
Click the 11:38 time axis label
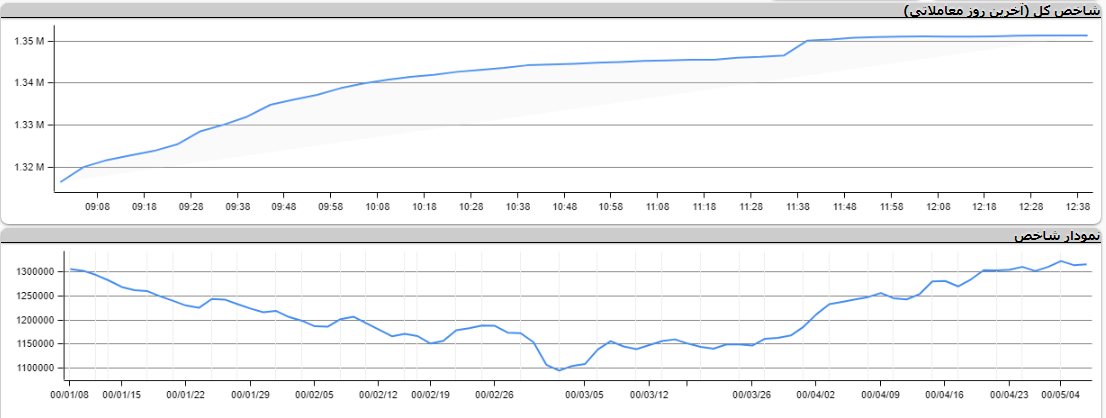797,207
